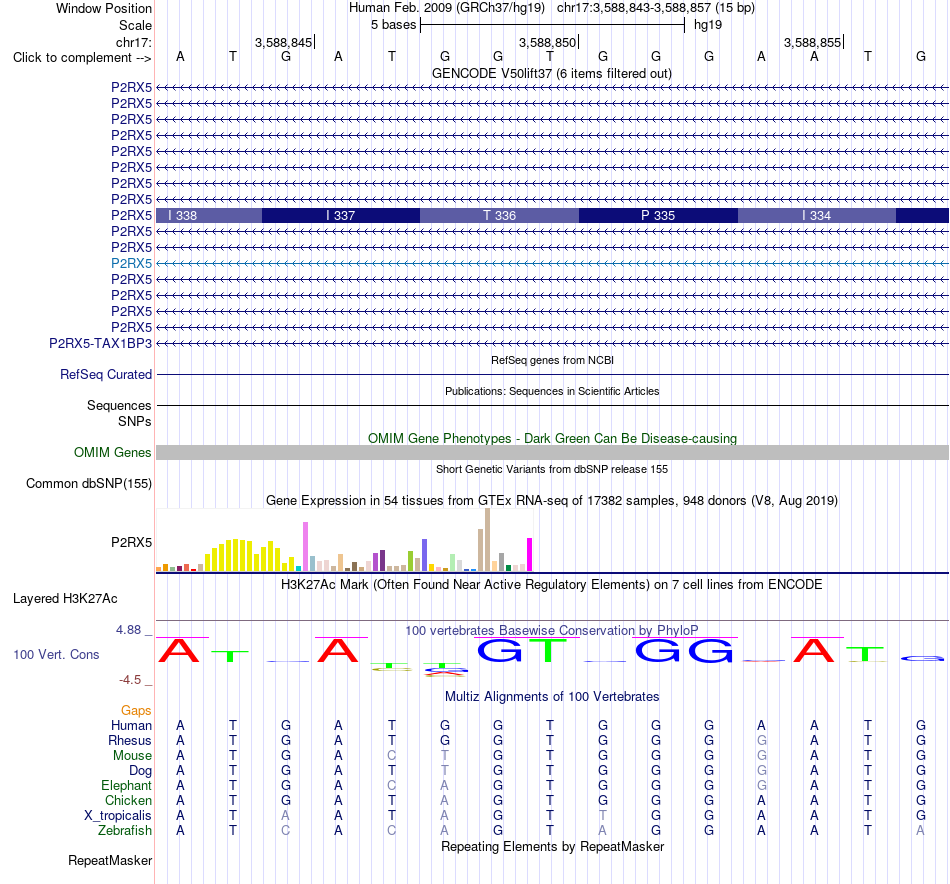Click the 'Click to complement -->' label
The height and width of the screenshot is (884, 950).
point(82,58)
